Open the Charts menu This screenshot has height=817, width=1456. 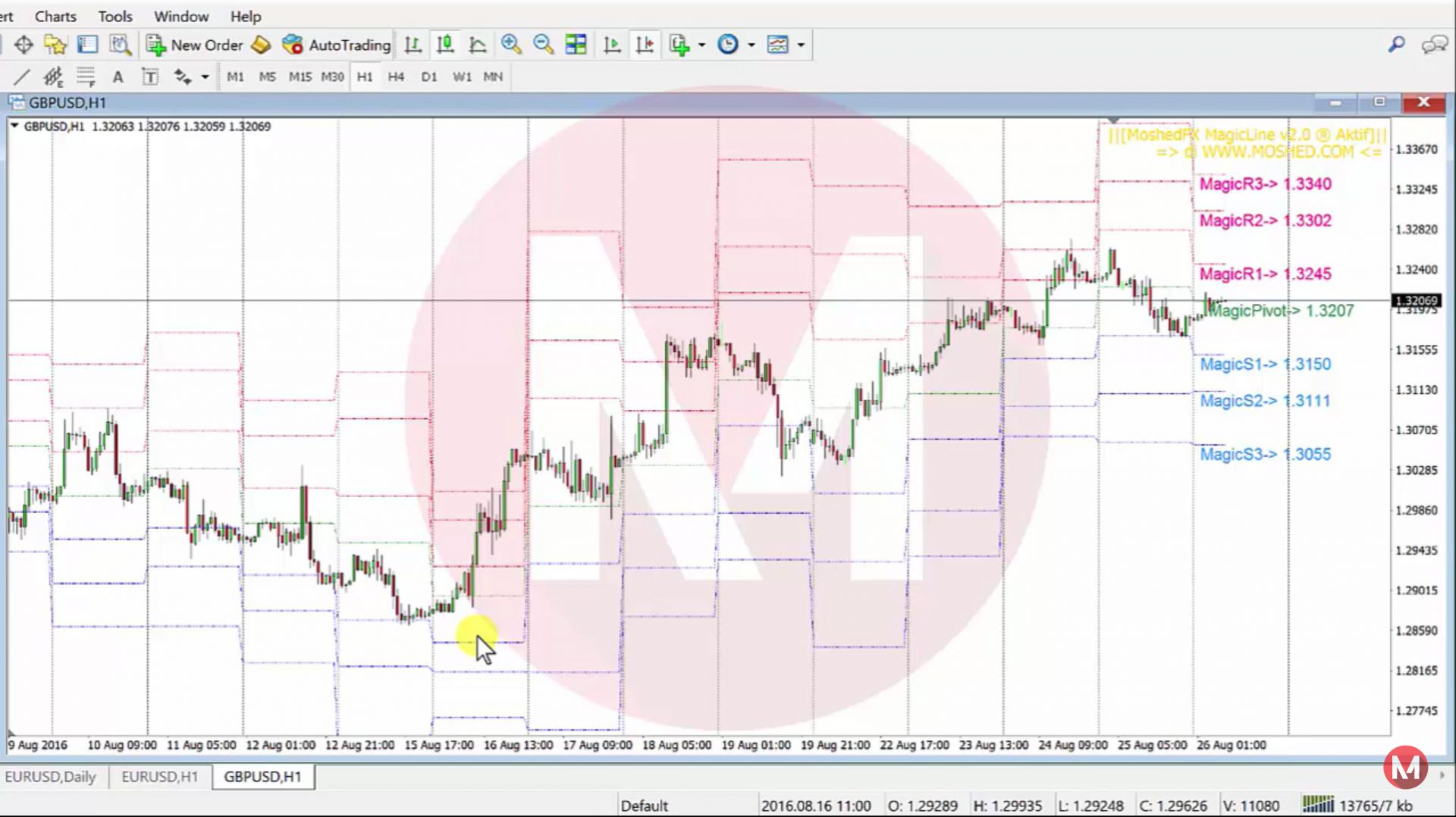click(x=55, y=16)
